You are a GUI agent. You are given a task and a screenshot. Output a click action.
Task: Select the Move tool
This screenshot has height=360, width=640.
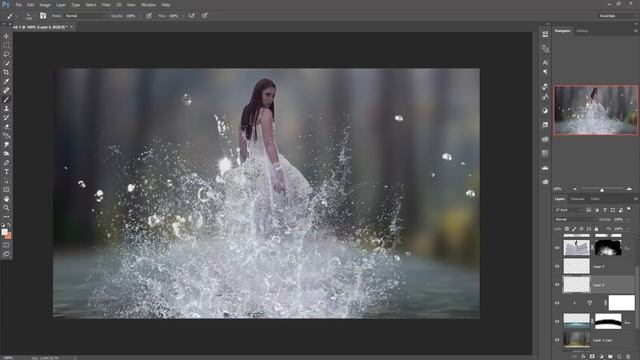tap(6, 36)
